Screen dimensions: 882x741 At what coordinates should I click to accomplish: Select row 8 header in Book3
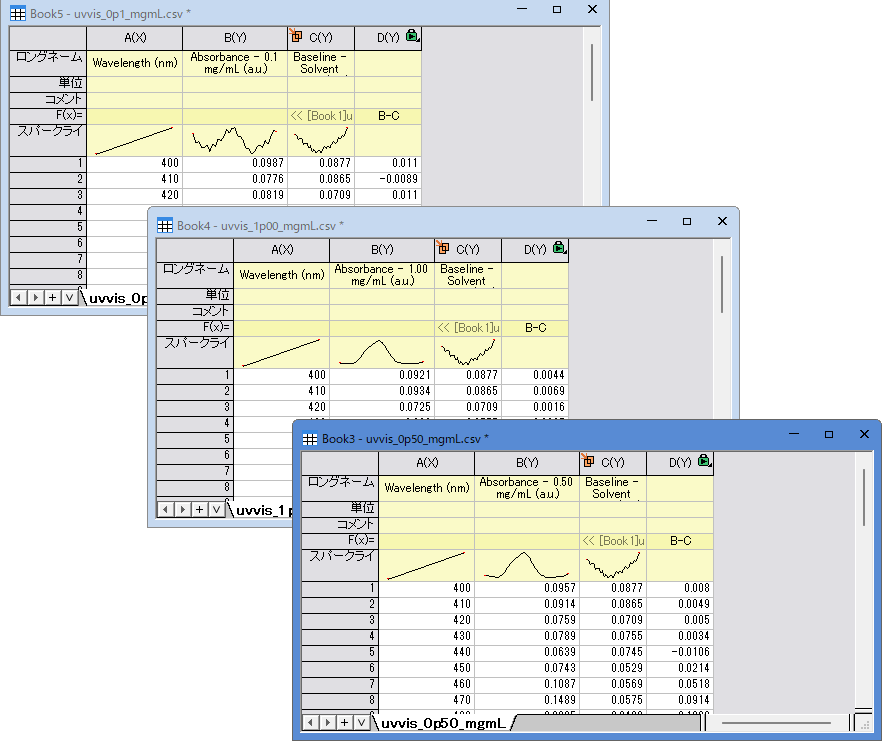coord(340,700)
